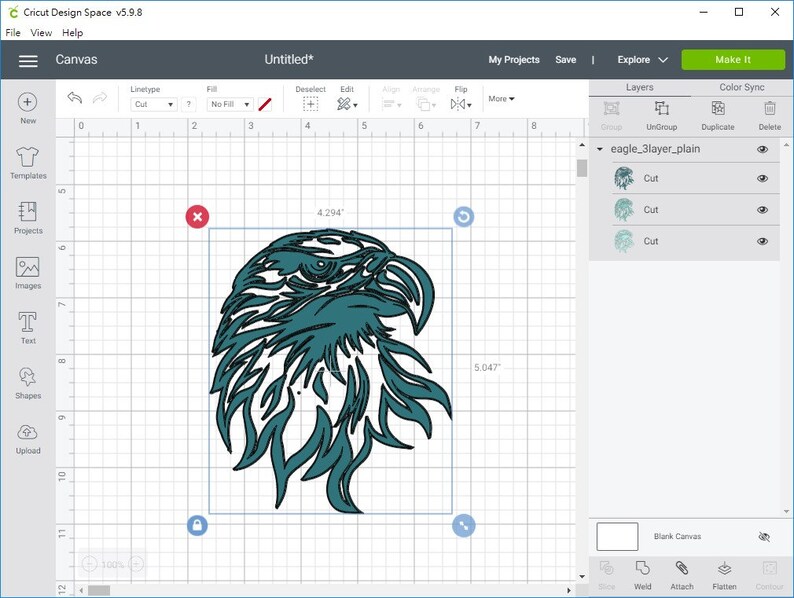The width and height of the screenshot is (794, 598).
Task: Start a New project
Action: tap(28, 108)
